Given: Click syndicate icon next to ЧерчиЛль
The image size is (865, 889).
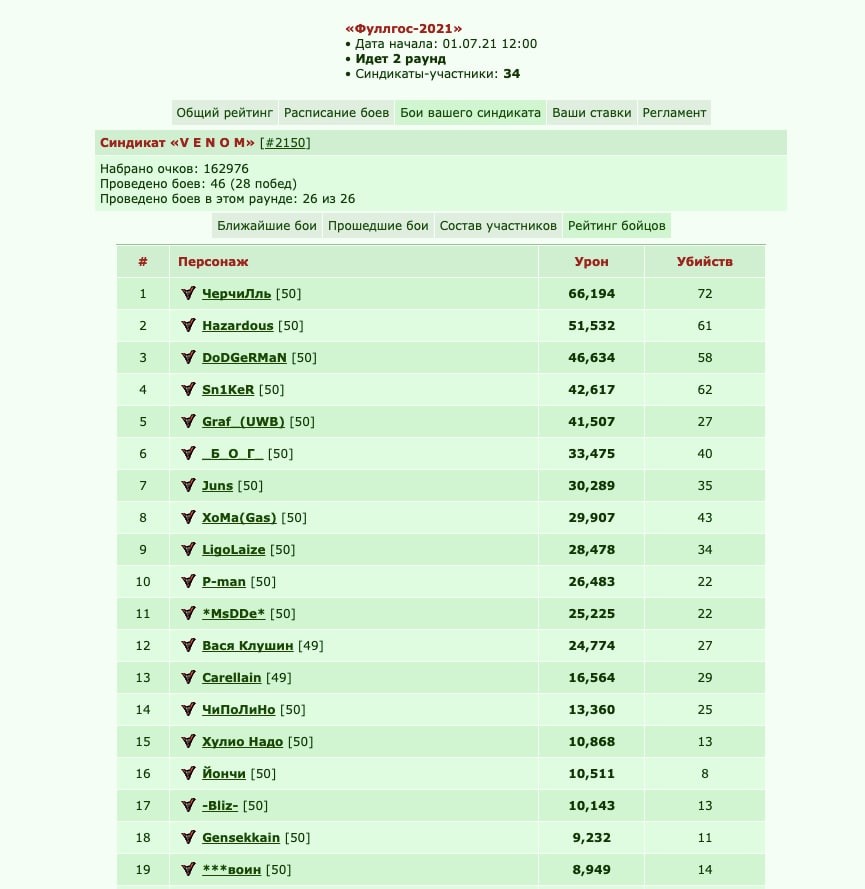Looking at the screenshot, I should (188, 293).
